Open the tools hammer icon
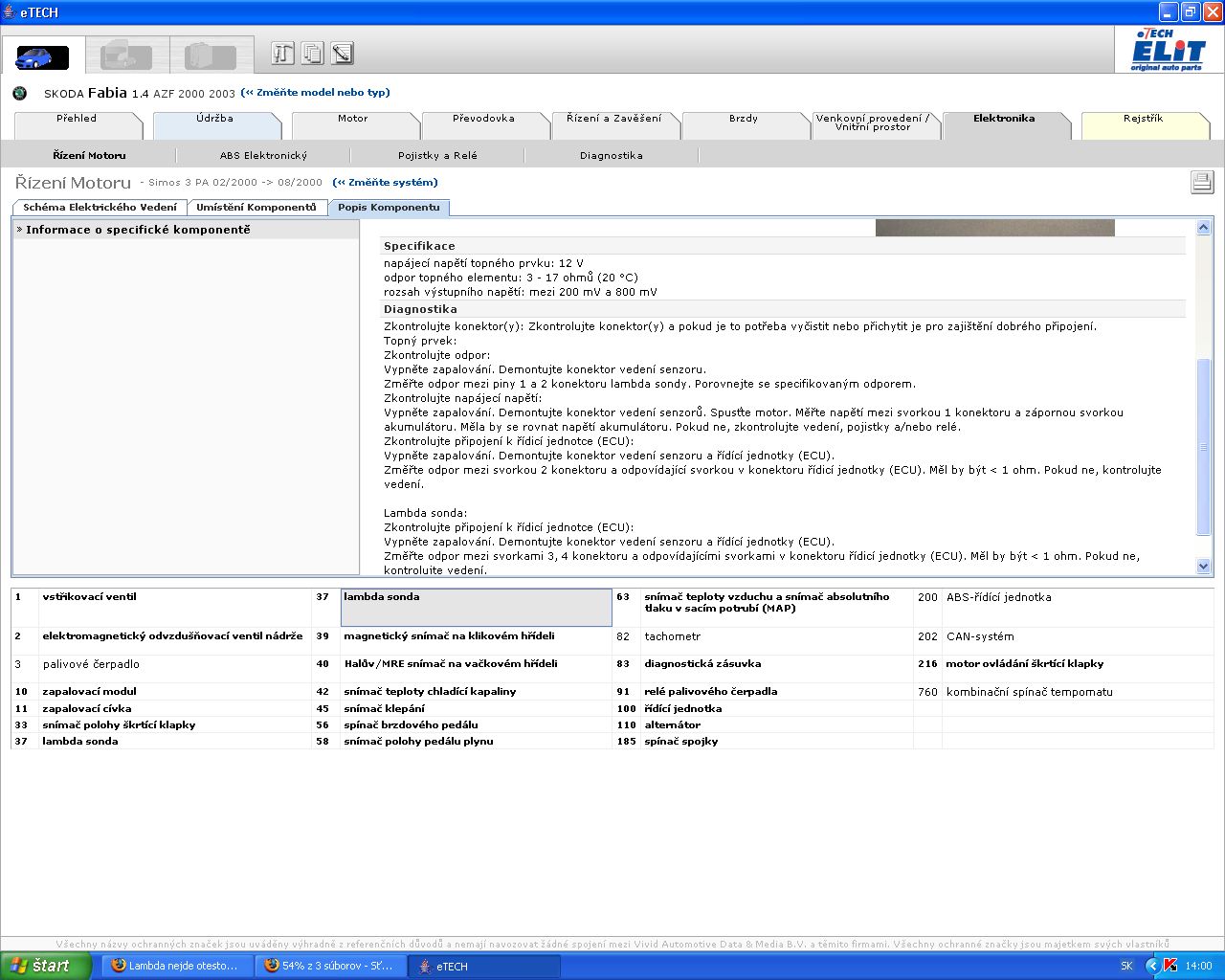Viewport: 1225px width, 980px height. click(282, 53)
